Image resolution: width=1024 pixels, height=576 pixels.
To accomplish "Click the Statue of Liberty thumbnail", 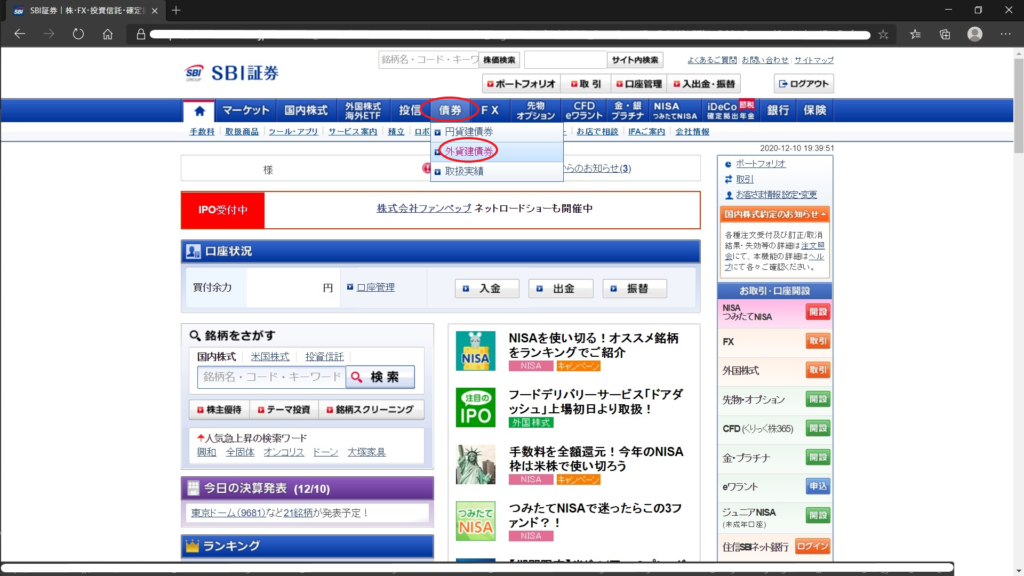I will tap(475, 465).
